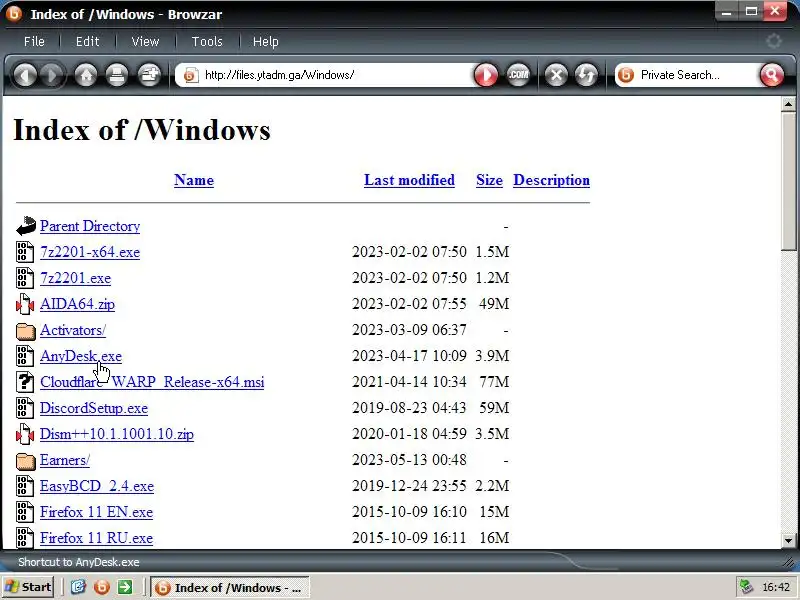Click the DiscordSetup.exe link
The height and width of the screenshot is (600, 800).
coord(94,408)
